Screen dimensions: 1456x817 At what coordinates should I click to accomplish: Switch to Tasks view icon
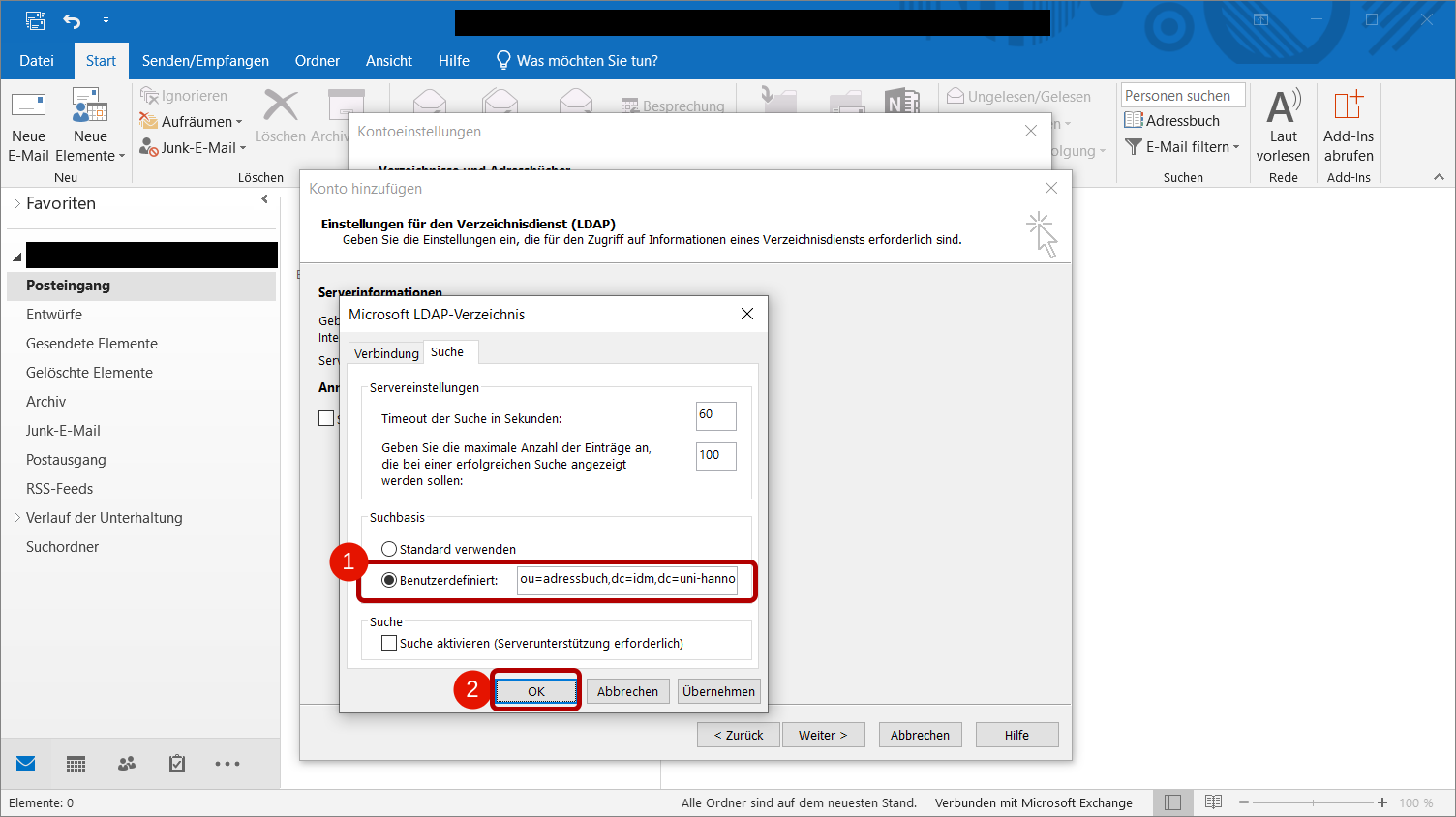[177, 764]
